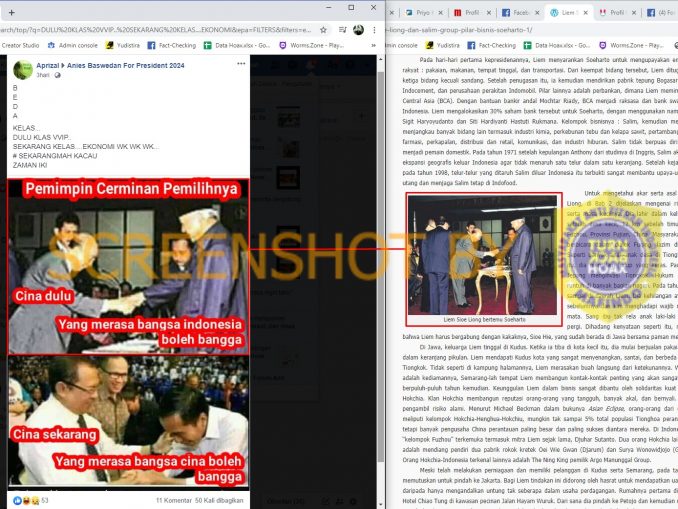Bookmark this page with the star icon
Screen dimensions: 678x509
click(323, 30)
